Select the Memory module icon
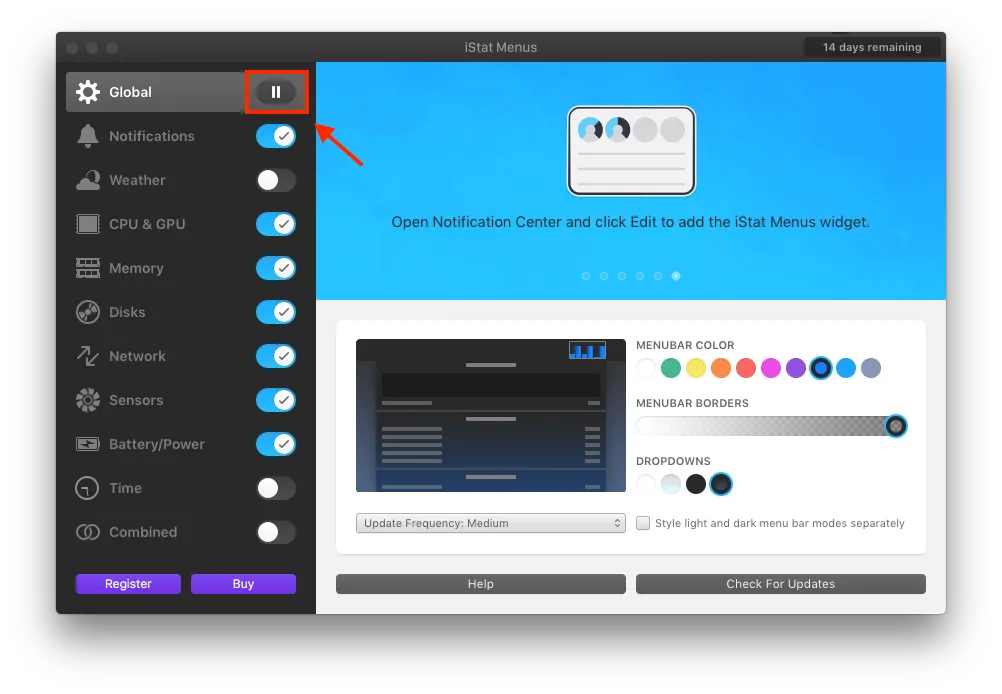 click(88, 268)
